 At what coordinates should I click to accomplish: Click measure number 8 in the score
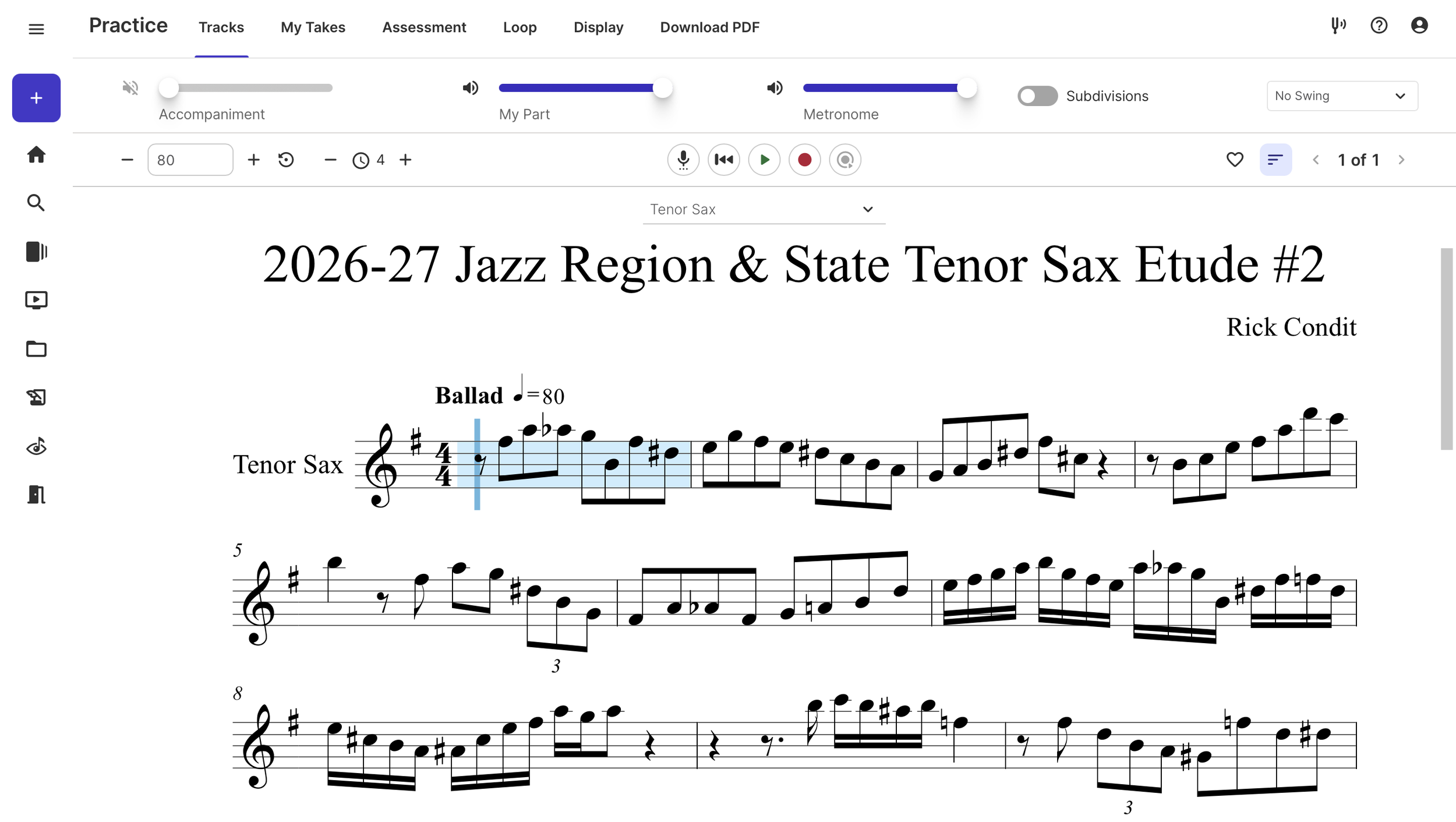[x=238, y=693]
